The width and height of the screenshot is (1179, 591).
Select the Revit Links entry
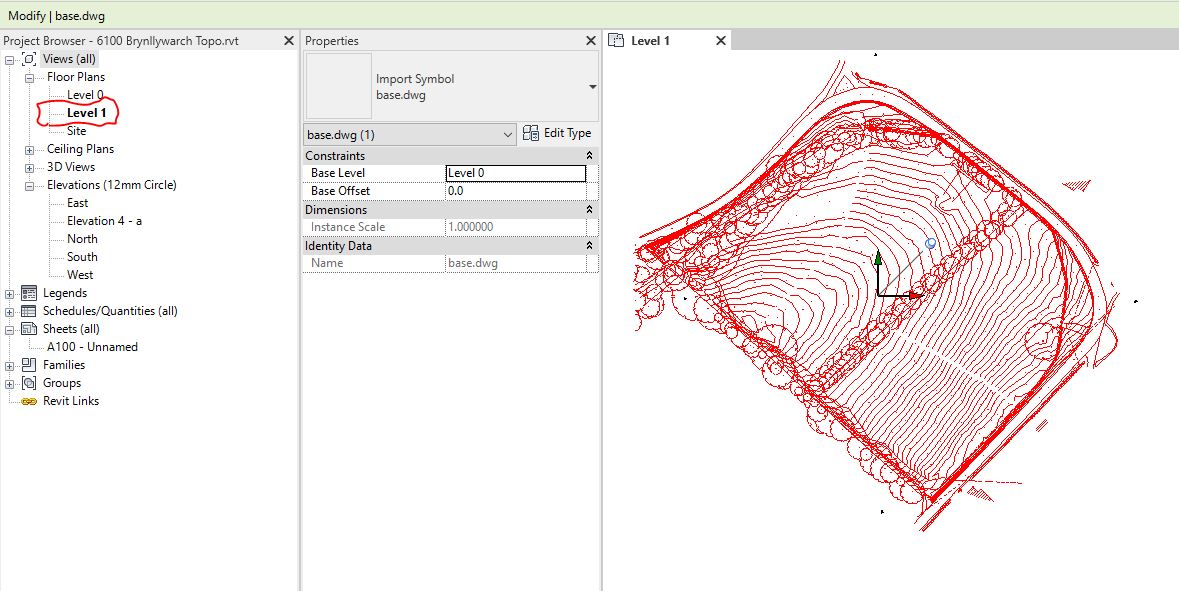coord(71,402)
